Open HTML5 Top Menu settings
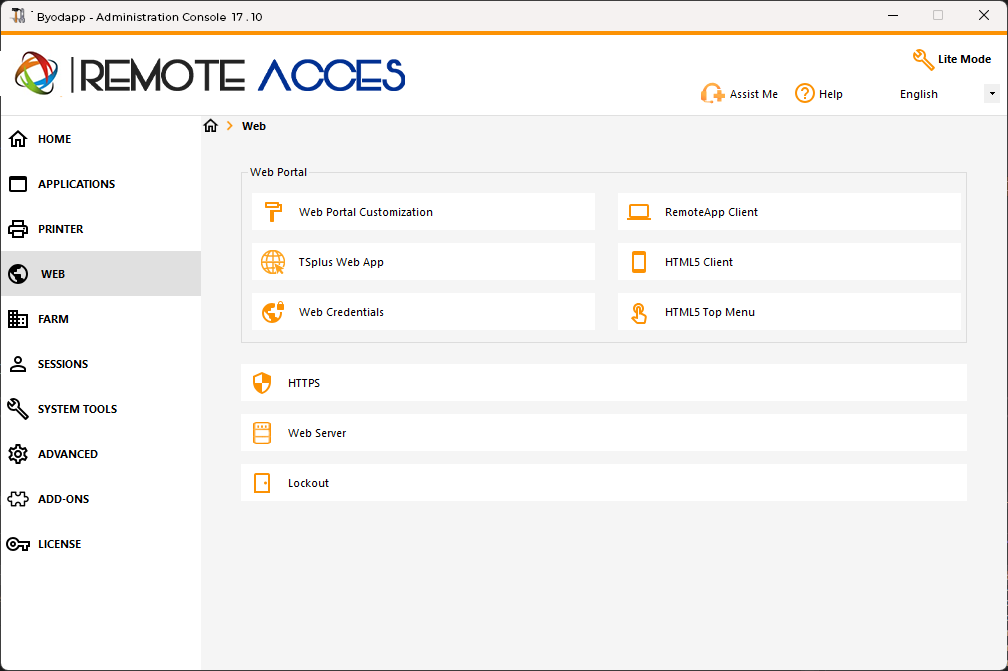Image resolution: width=1008 pixels, height=671 pixels. click(789, 312)
